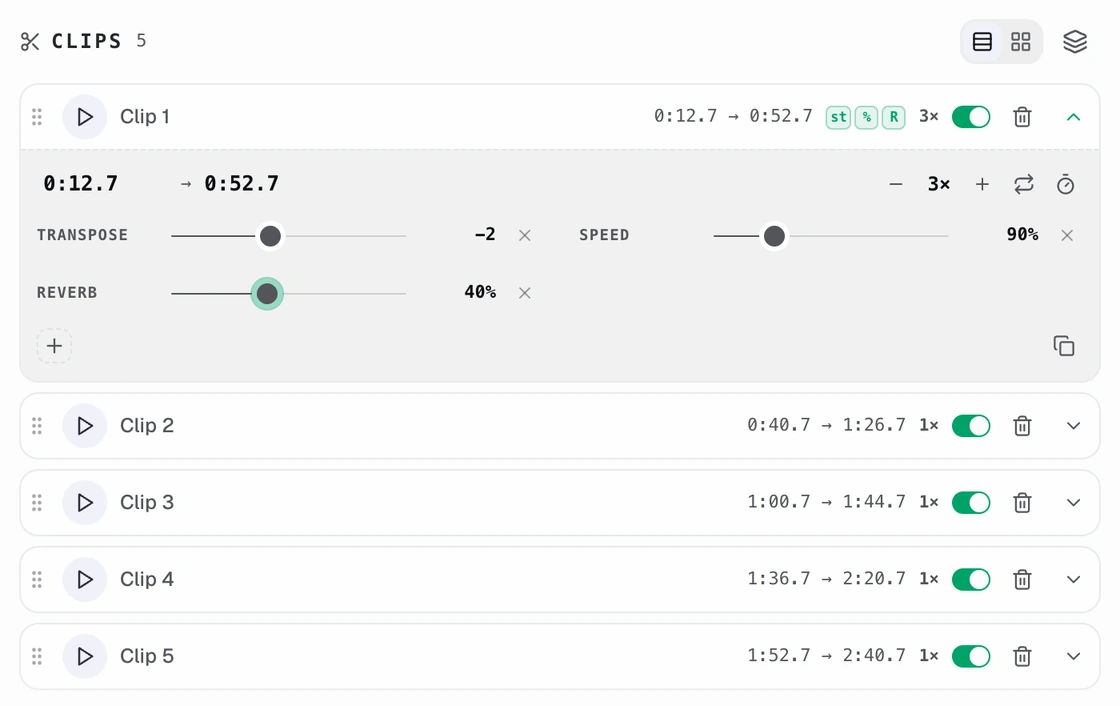Turn off Clip 4 switch
The image size is (1120, 706).
971,580
